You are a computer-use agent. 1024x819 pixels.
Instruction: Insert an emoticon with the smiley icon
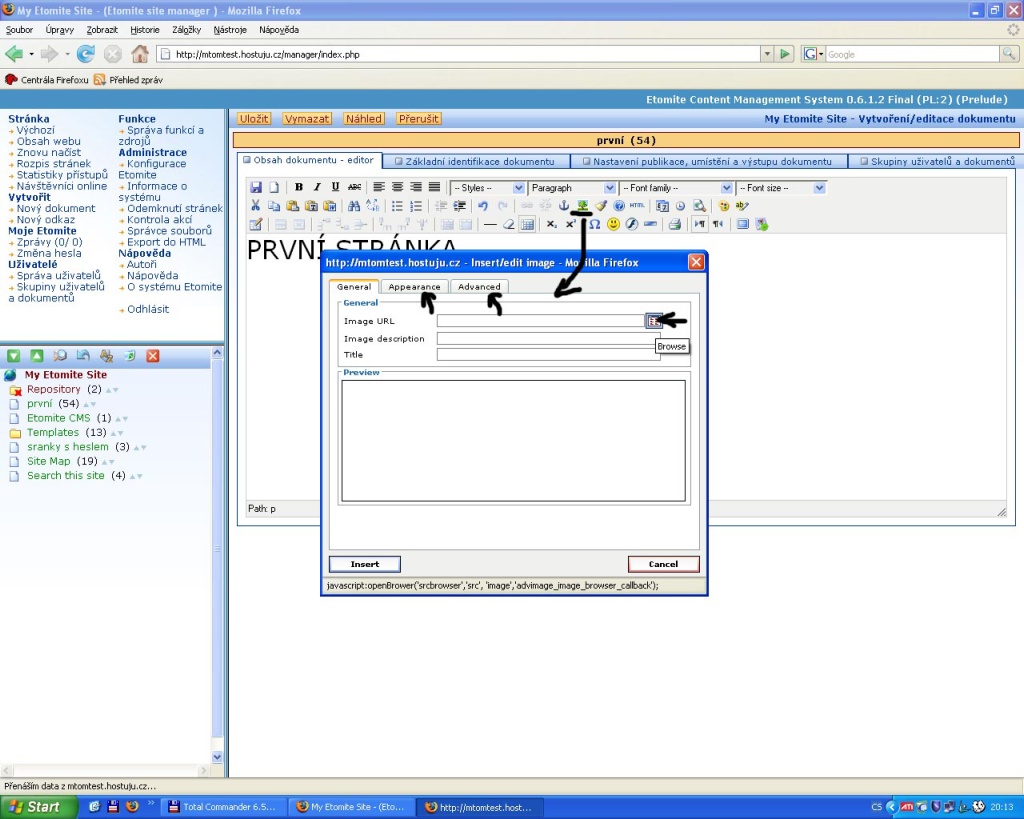pyautogui.click(x=613, y=224)
